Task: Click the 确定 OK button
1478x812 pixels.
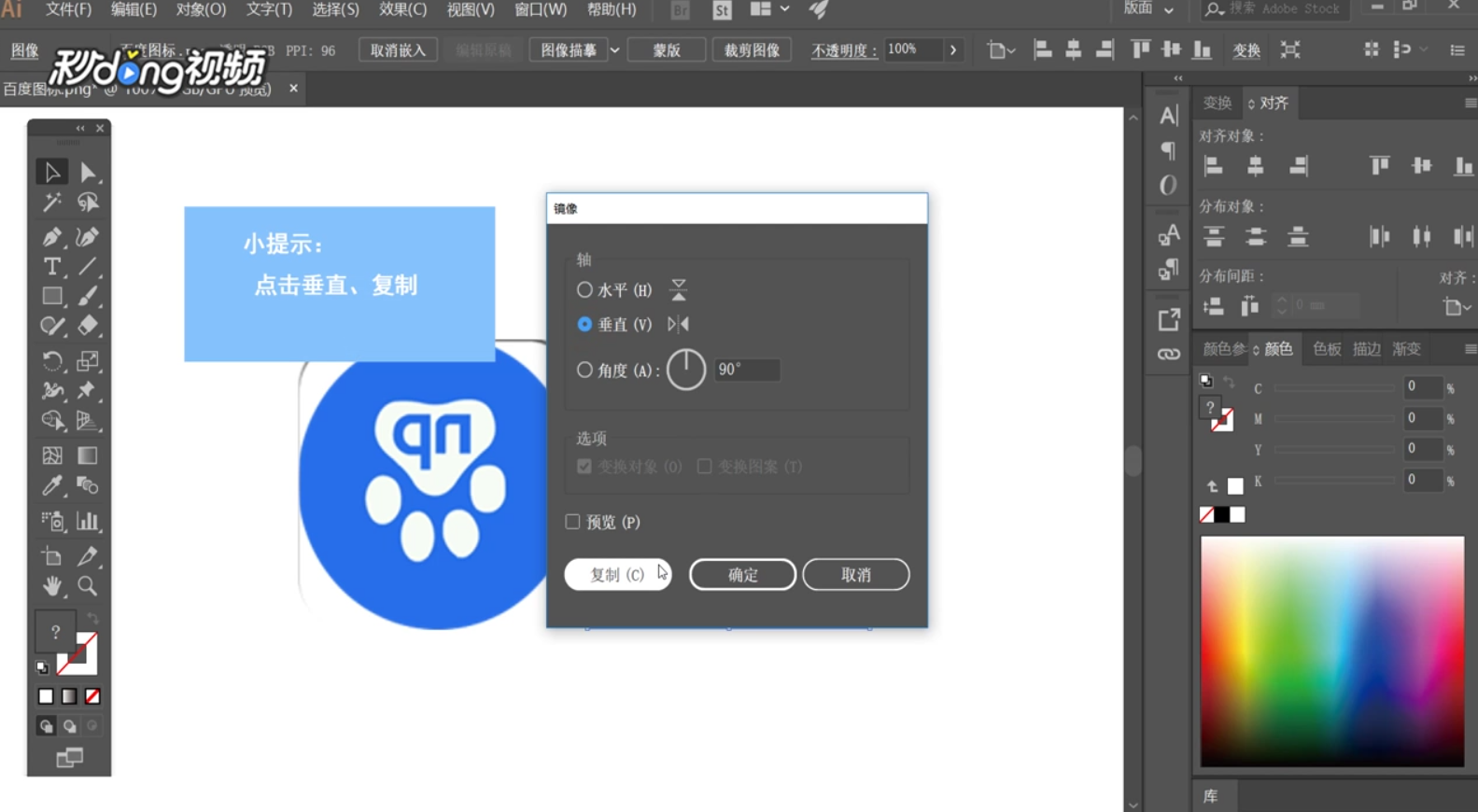Action: 742,575
